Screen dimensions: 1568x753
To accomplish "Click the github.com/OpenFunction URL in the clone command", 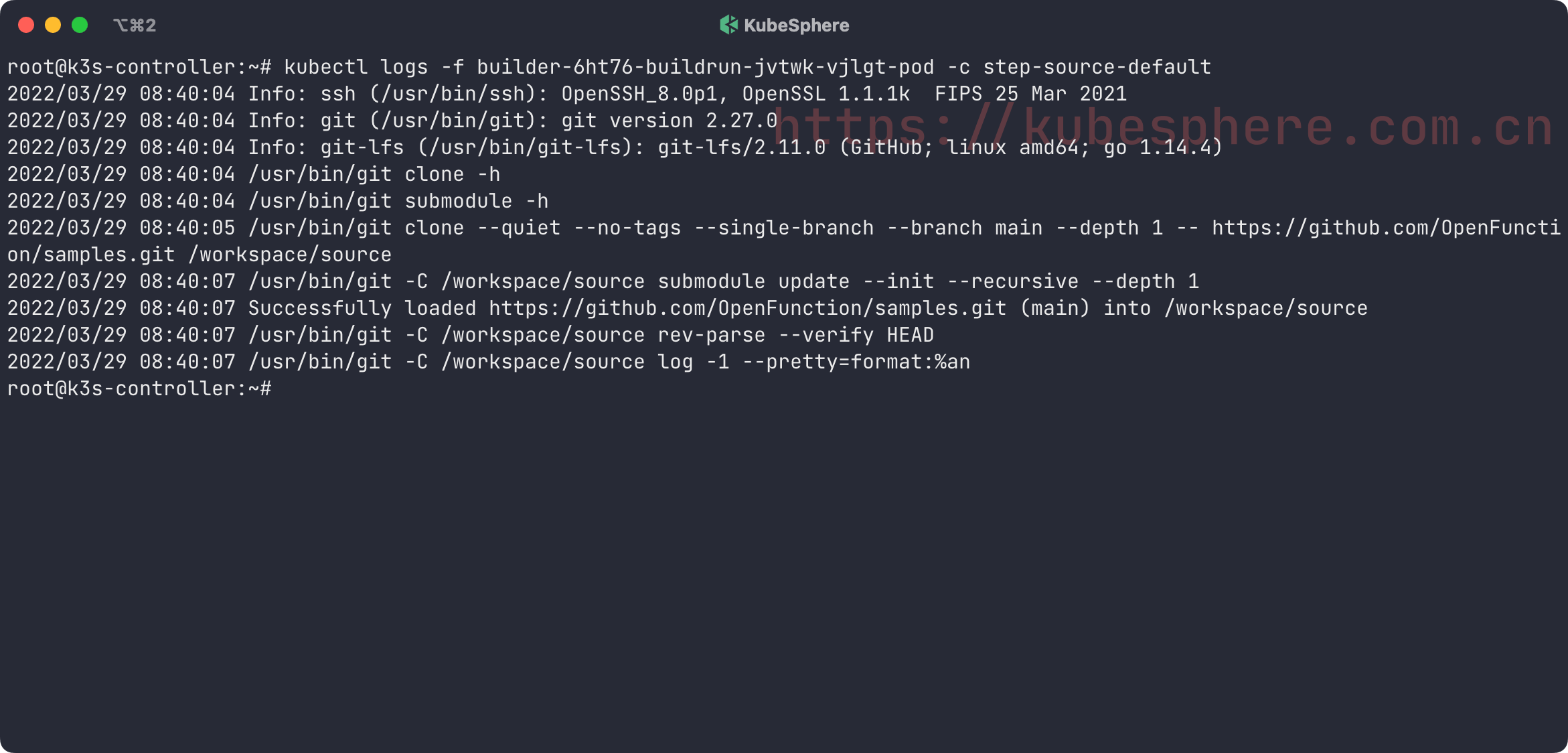I will pyautogui.click(x=1386, y=228).
